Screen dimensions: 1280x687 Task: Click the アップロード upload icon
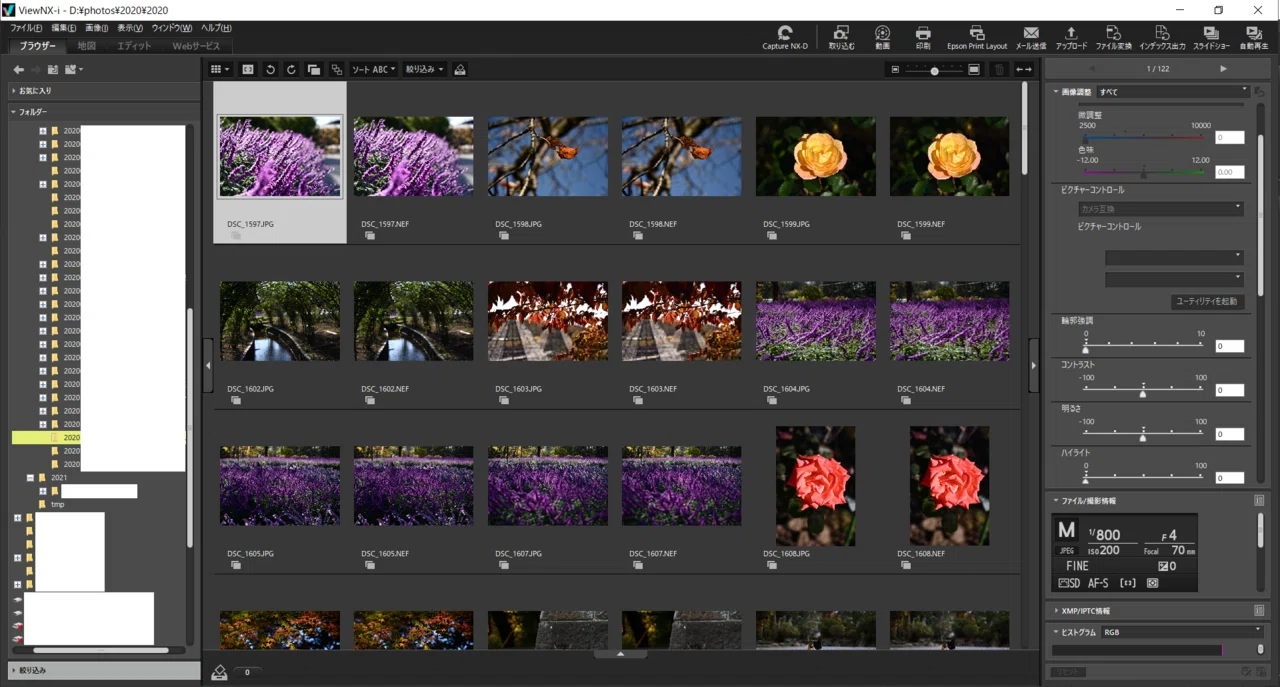pos(1071,38)
